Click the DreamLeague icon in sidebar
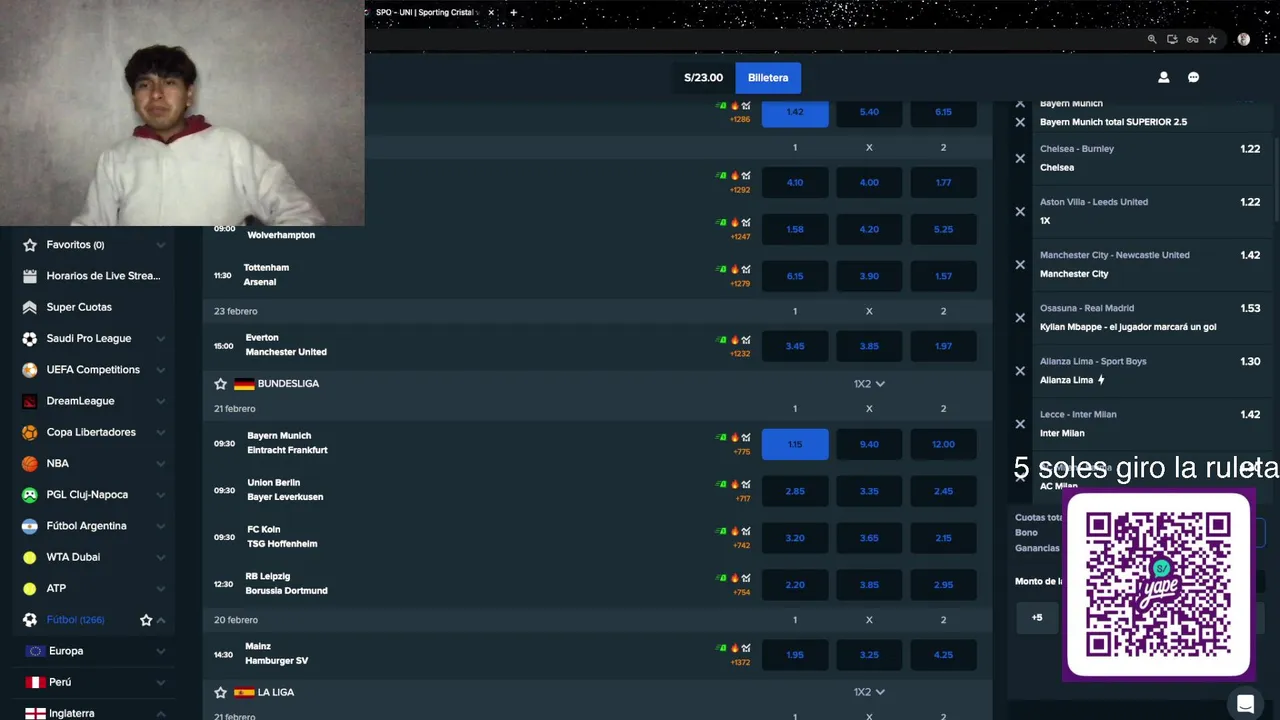1280x720 pixels. coord(30,401)
